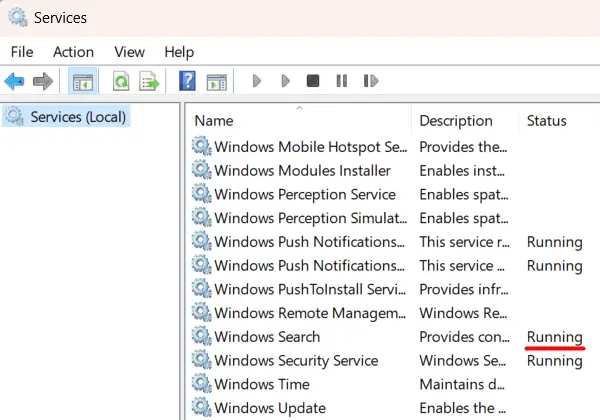
Task: Open the blue Help question-mark icon
Action: click(x=188, y=81)
